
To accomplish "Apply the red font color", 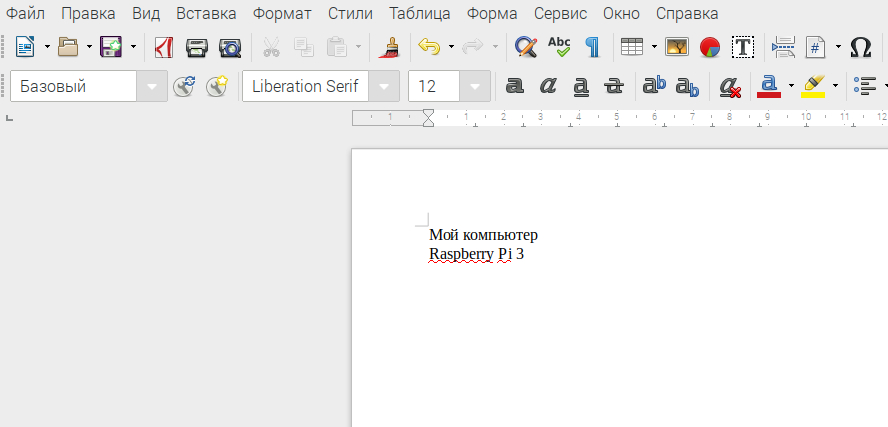I will tap(769, 87).
